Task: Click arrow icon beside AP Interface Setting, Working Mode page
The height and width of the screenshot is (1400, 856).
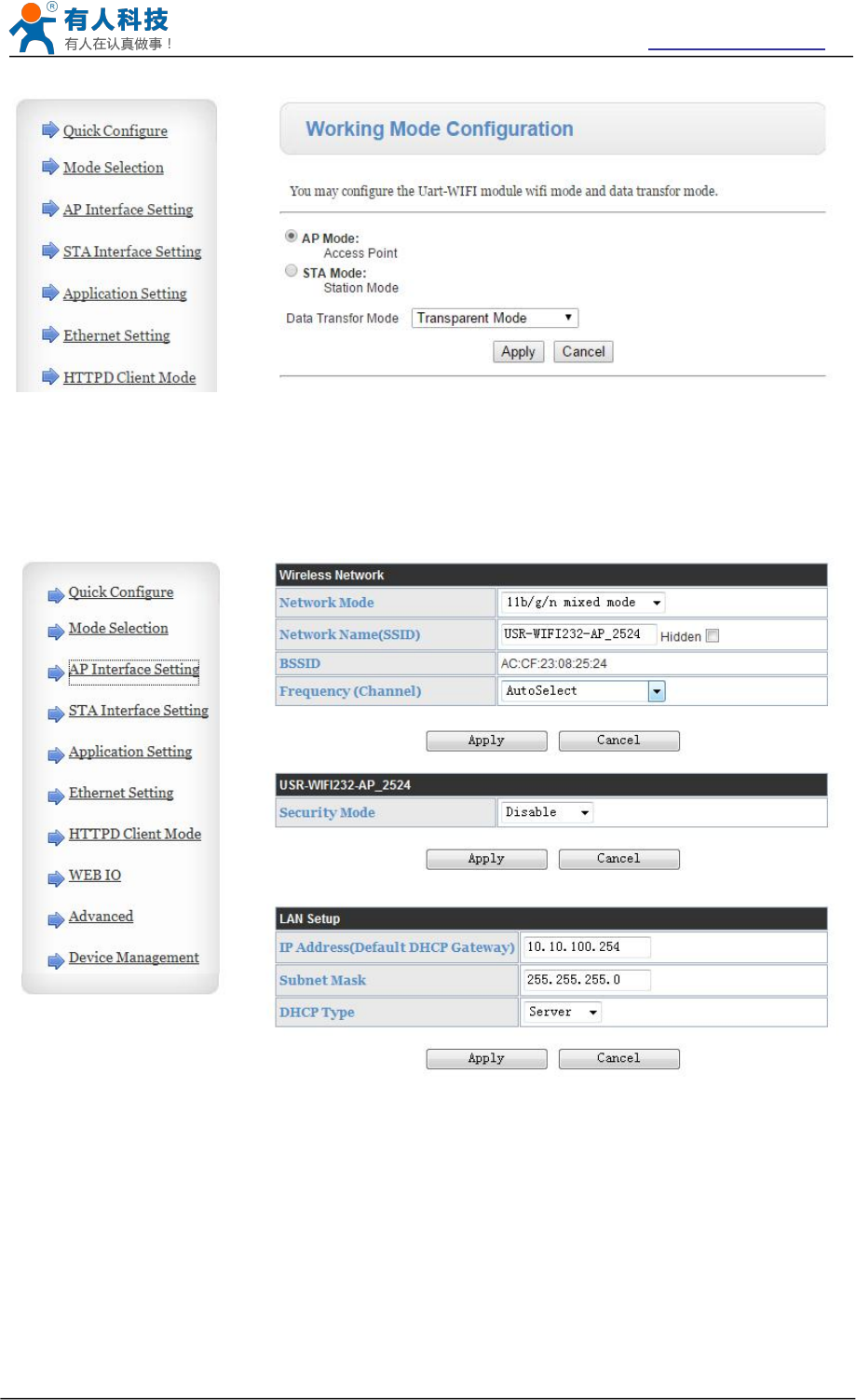Action: 50,209
